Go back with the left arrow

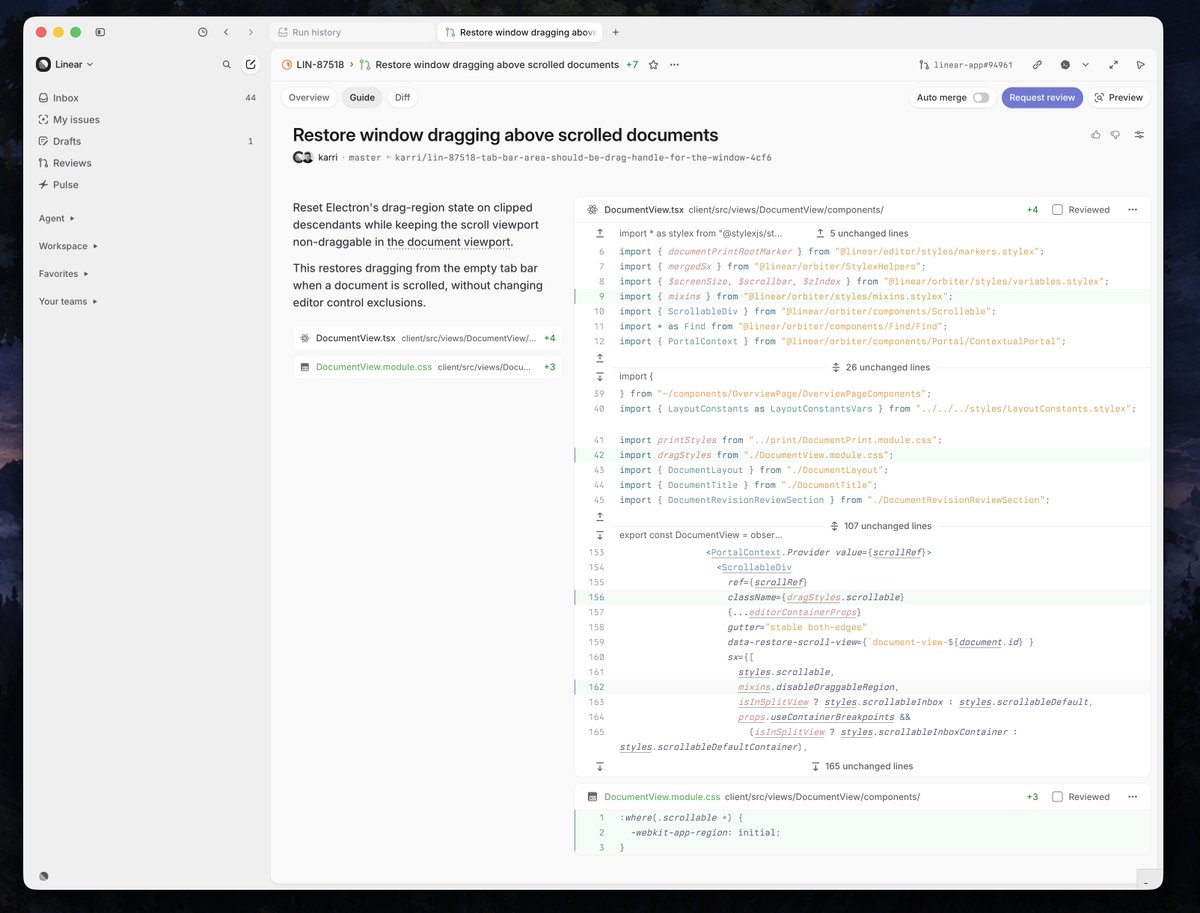point(226,32)
